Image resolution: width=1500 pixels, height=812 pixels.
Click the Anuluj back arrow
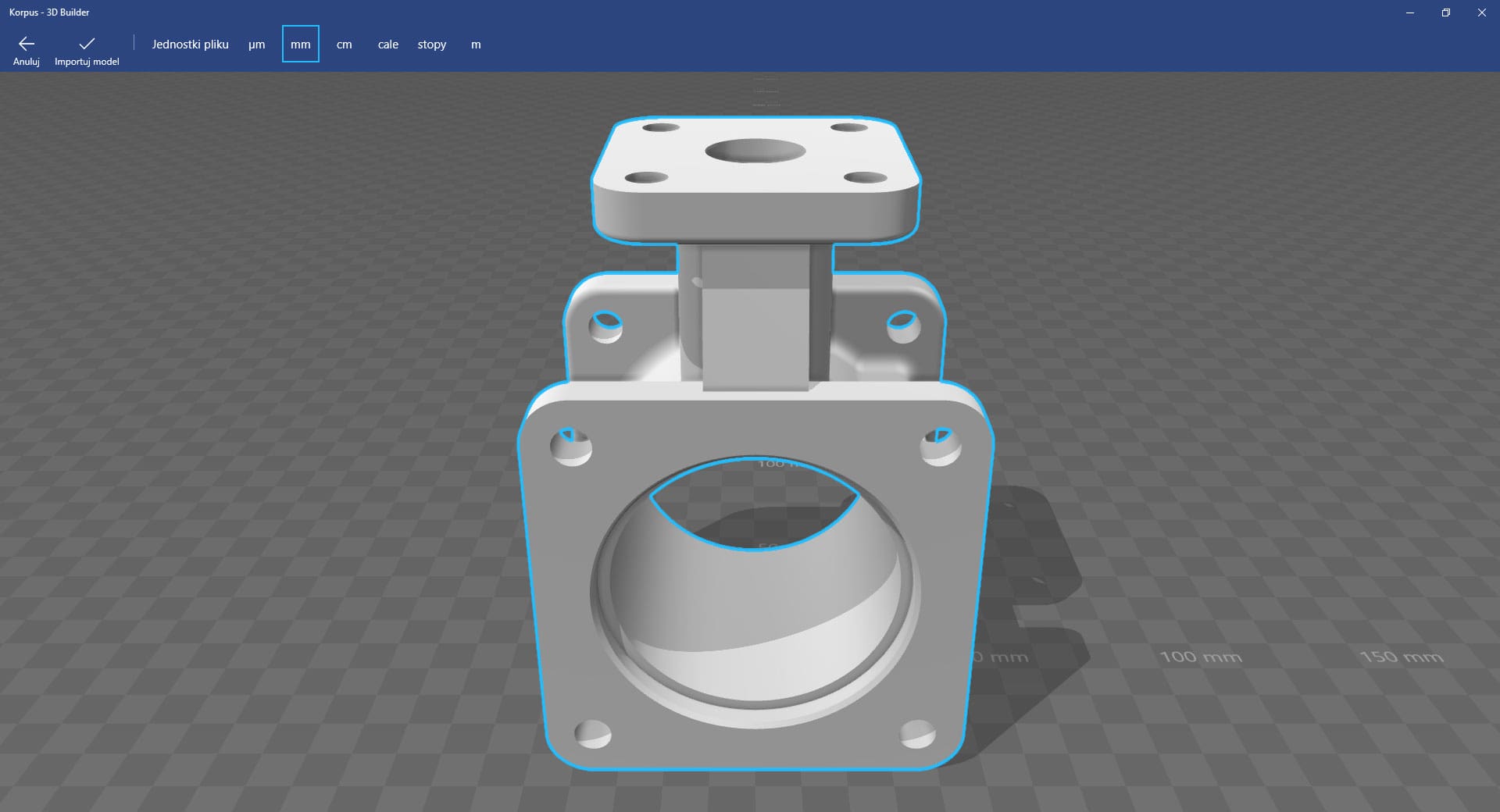click(27, 50)
